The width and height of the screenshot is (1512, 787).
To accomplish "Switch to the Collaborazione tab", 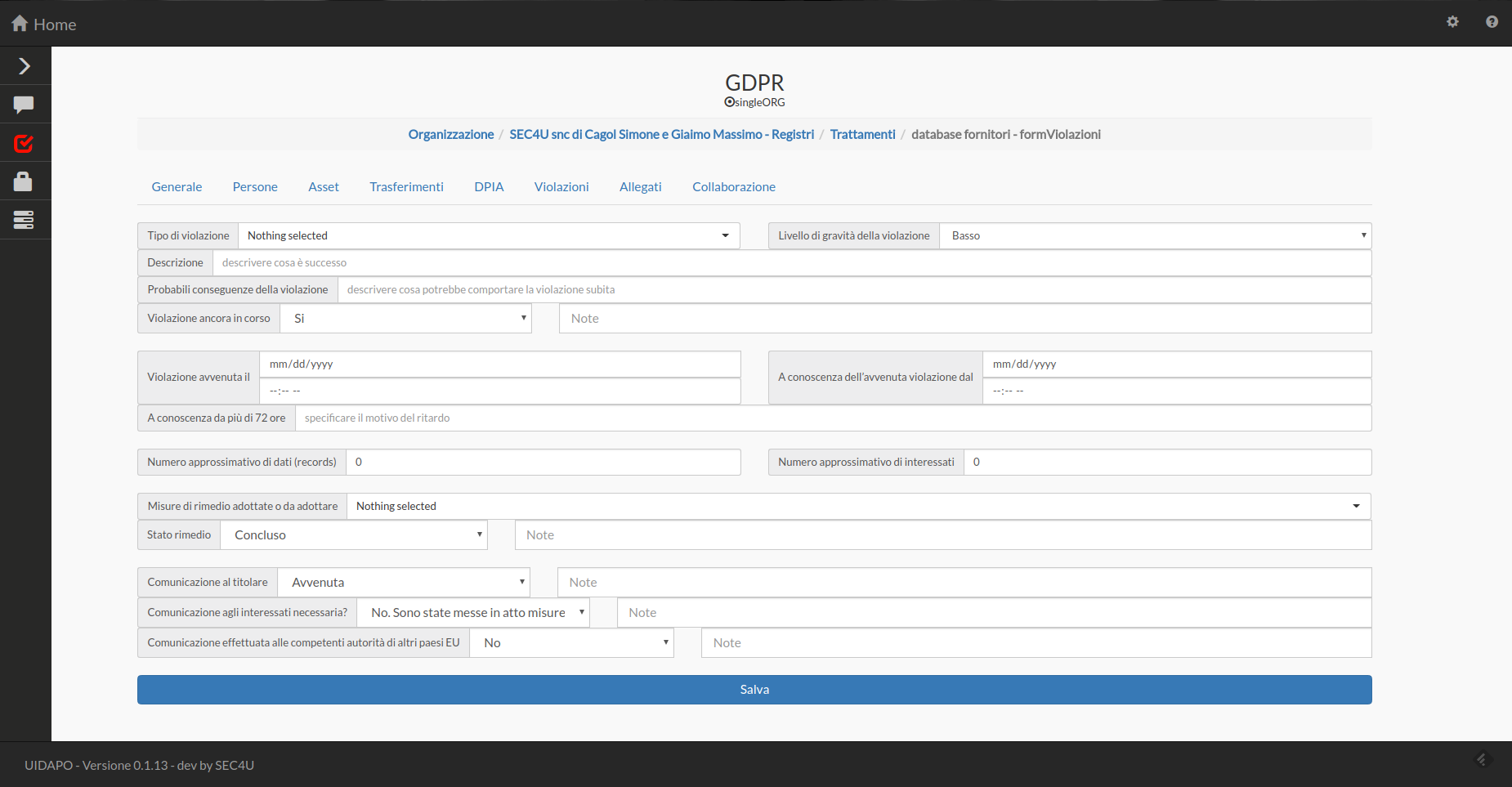I will pyautogui.click(x=734, y=187).
